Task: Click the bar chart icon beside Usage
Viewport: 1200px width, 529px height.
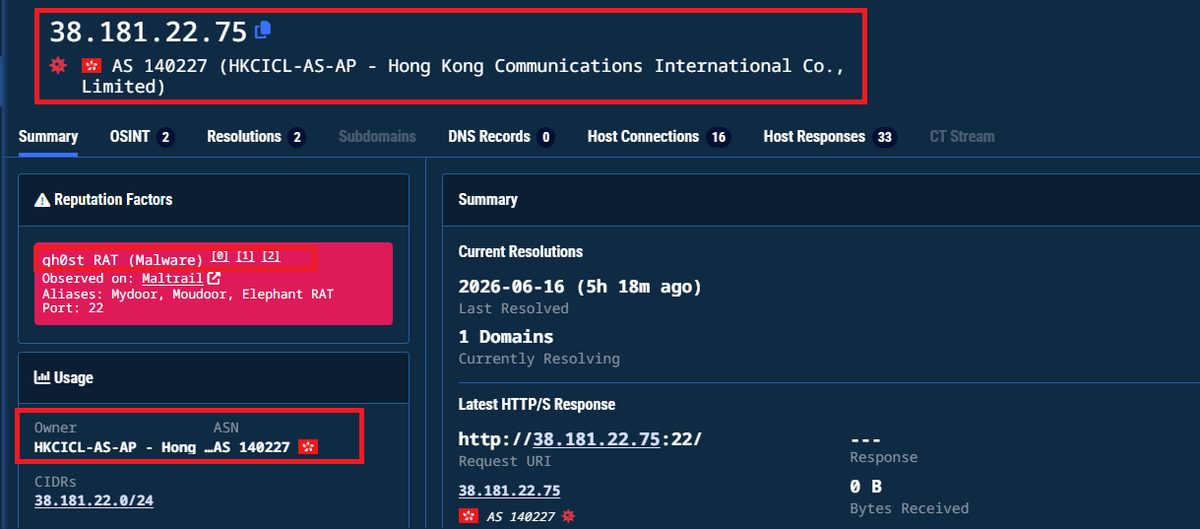Action: click(x=42, y=378)
